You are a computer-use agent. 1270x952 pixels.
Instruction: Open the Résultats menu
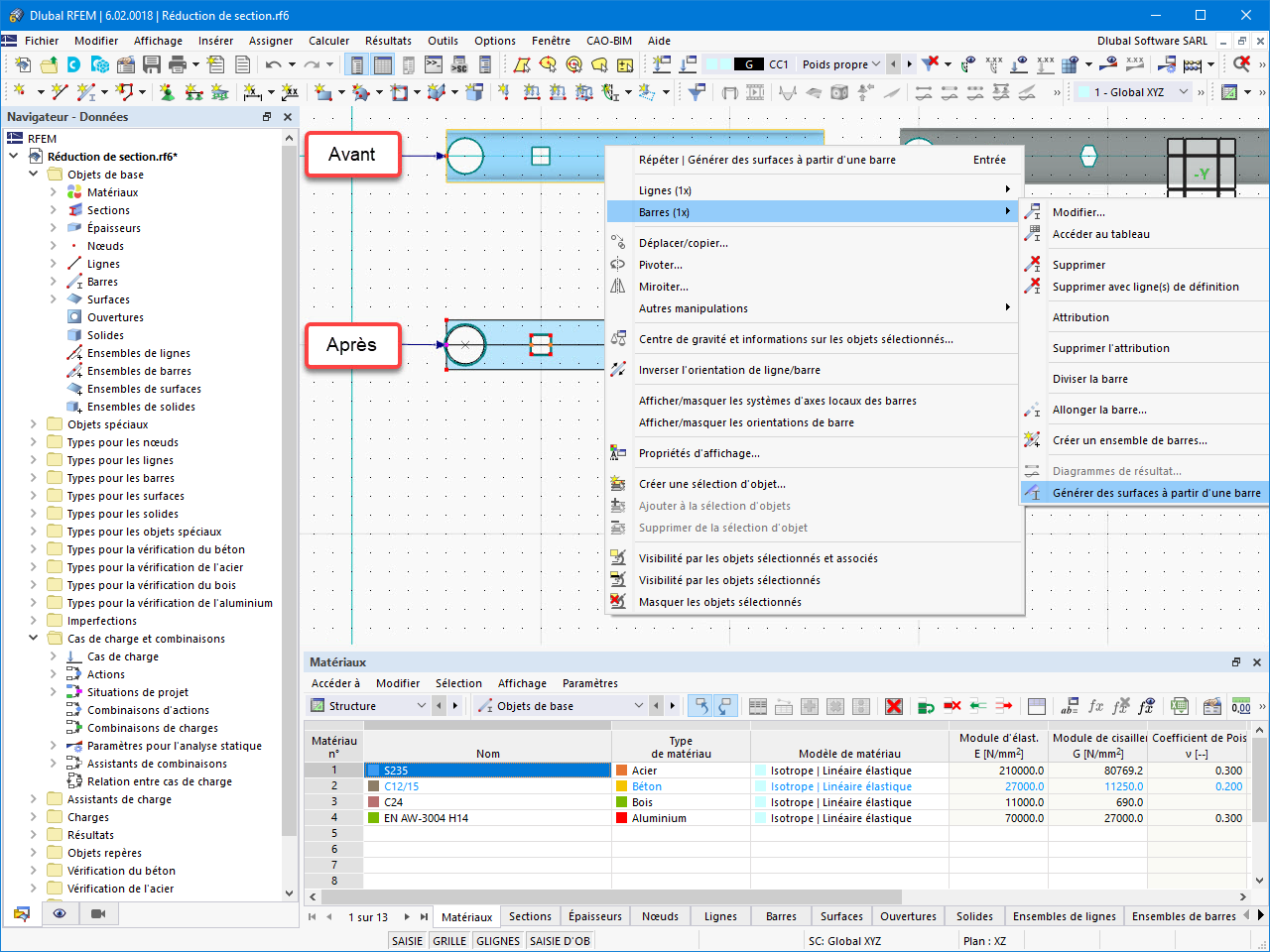point(388,41)
